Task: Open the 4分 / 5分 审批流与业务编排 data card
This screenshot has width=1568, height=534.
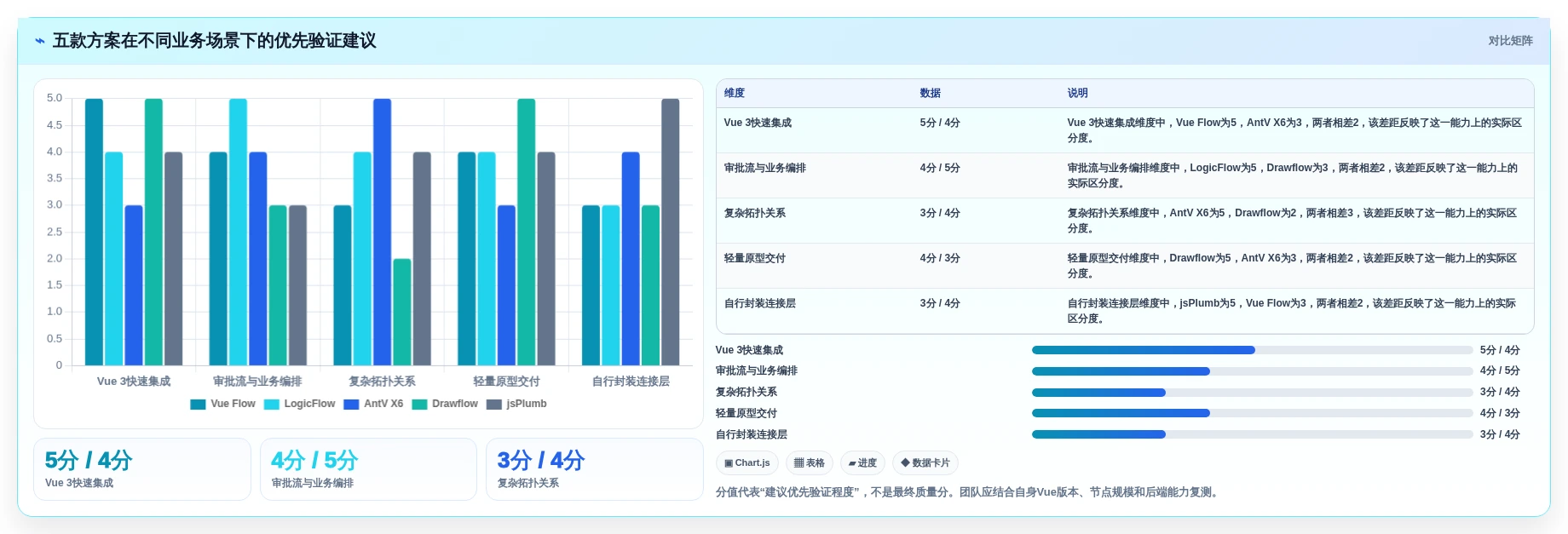Action: click(368, 469)
